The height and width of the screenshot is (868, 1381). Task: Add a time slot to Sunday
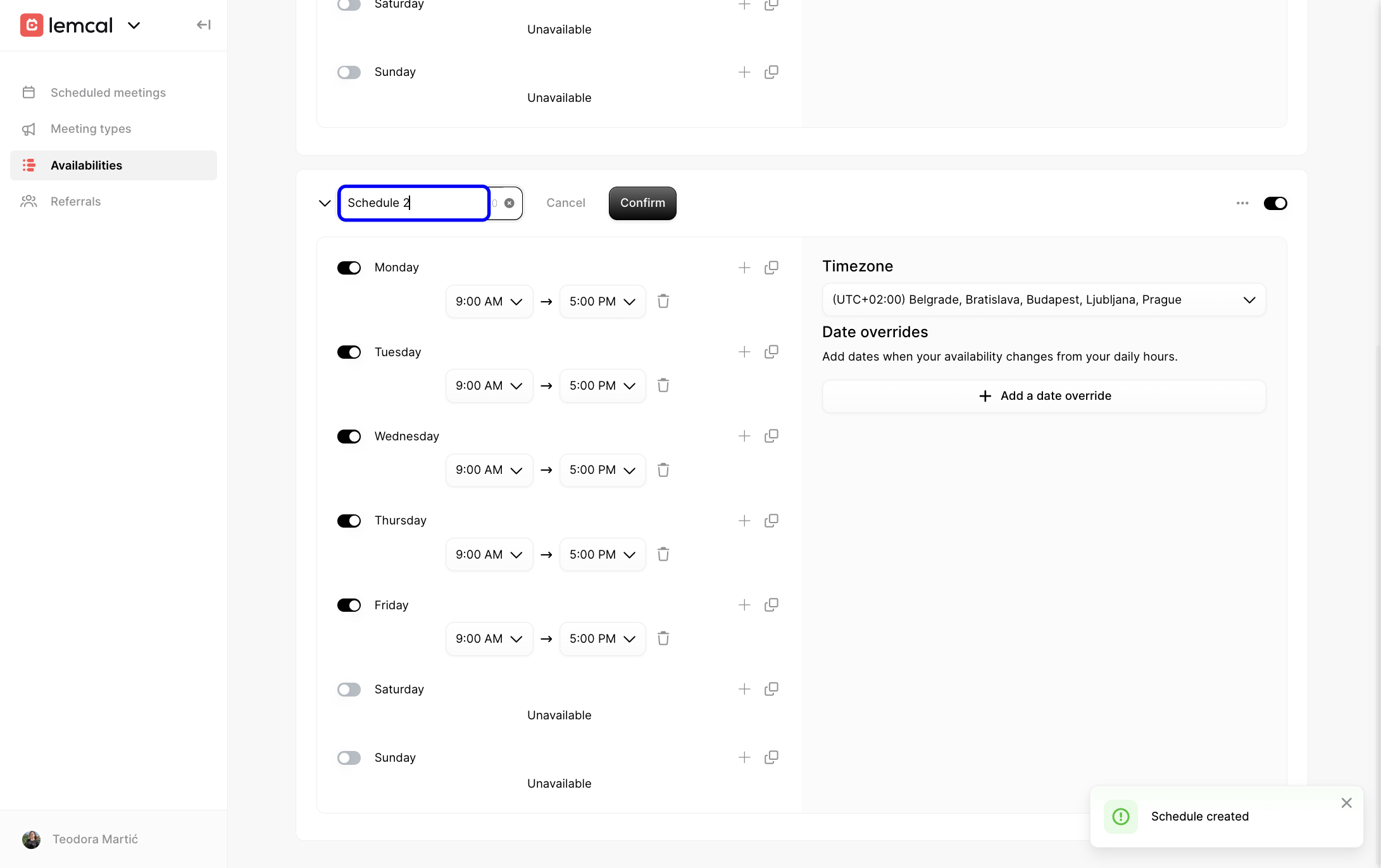tap(744, 757)
